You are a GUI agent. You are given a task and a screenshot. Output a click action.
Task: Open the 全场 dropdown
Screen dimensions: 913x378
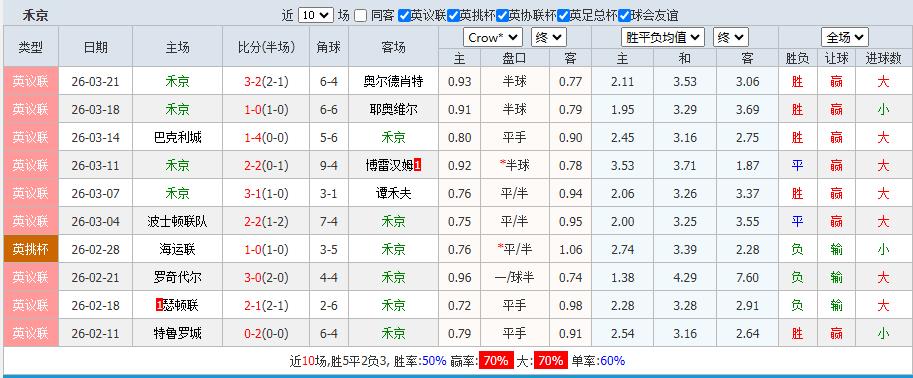pyautogui.click(x=845, y=38)
